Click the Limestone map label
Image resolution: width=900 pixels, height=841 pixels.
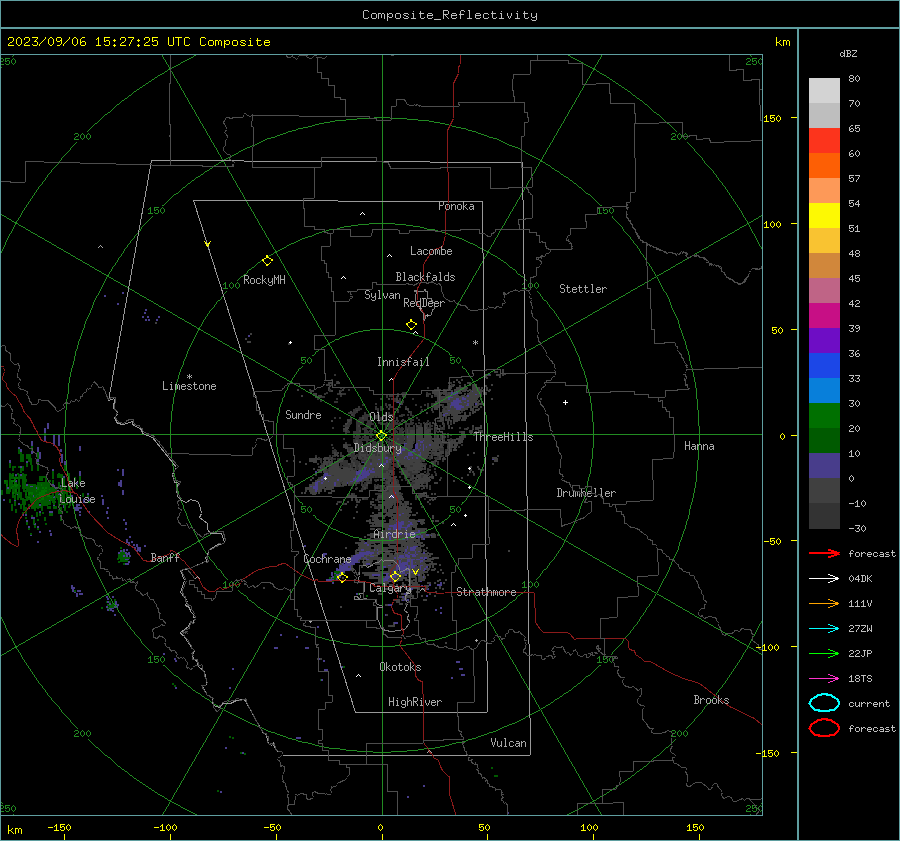(189, 386)
